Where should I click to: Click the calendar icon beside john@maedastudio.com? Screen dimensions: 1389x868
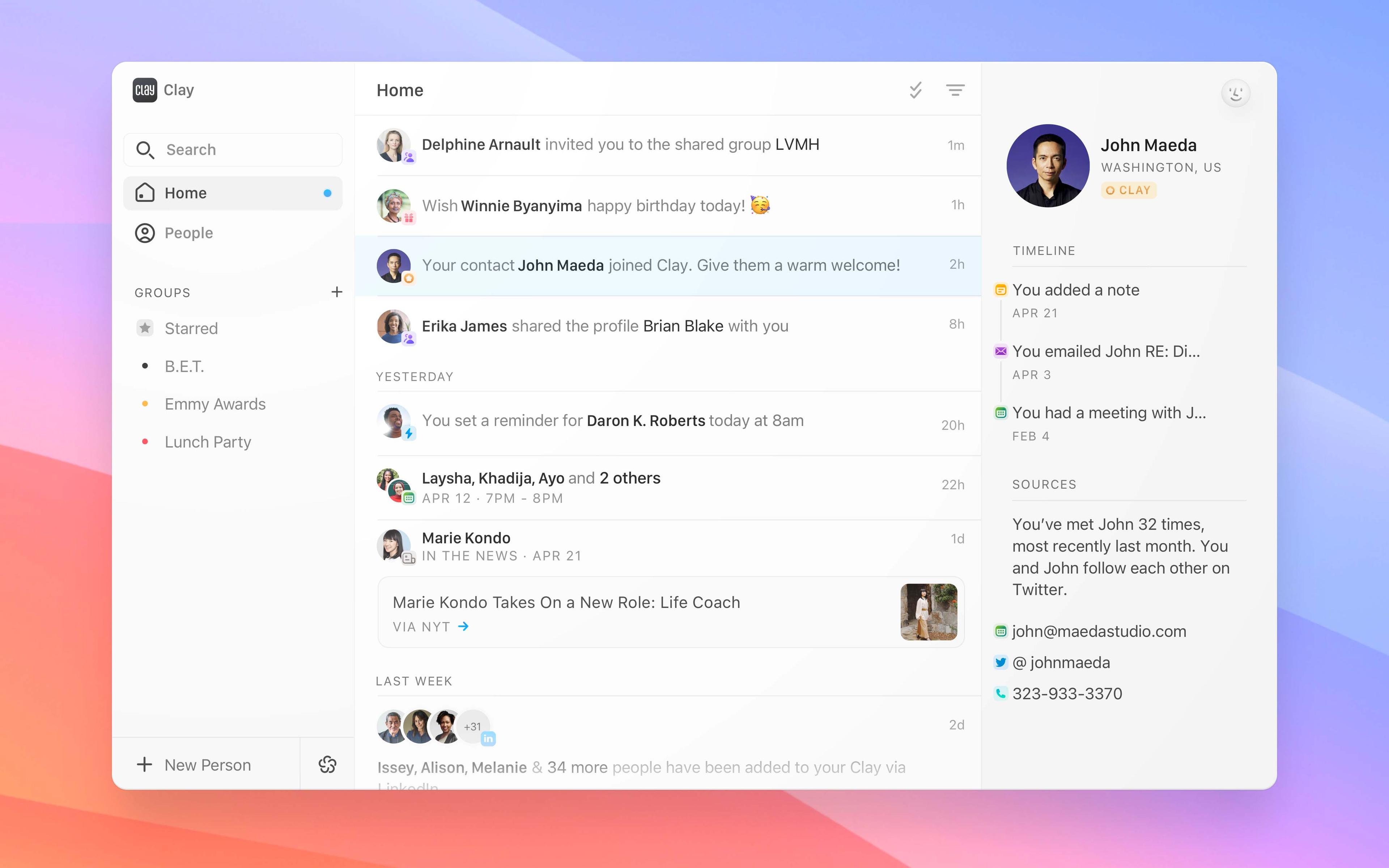(1001, 631)
